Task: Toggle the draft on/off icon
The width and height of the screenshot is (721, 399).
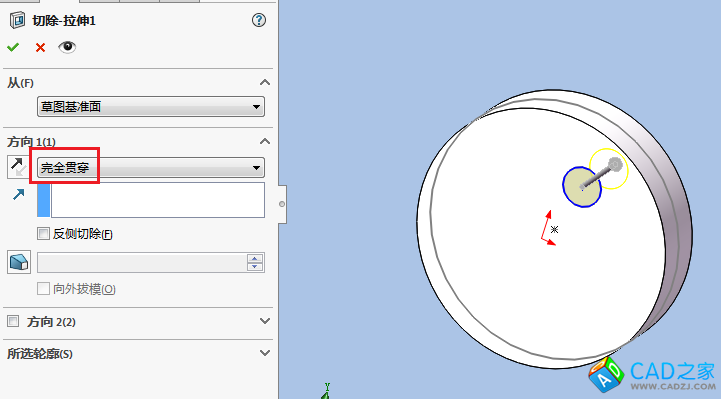Action: [x=19, y=262]
